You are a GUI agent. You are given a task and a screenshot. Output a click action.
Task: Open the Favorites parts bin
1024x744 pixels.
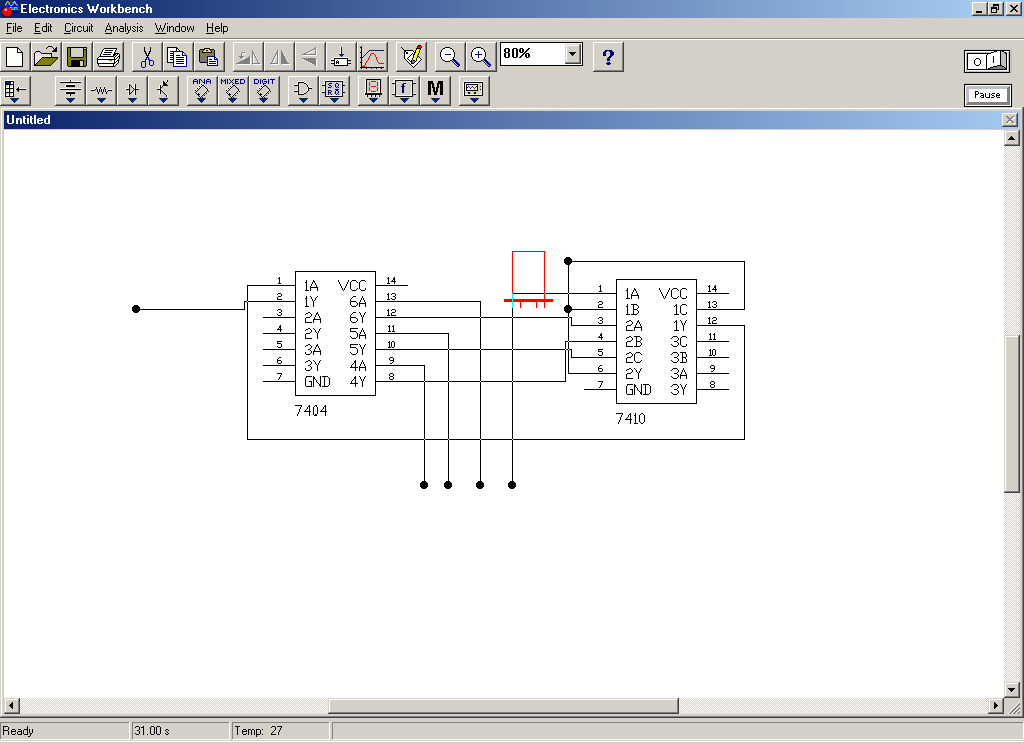pos(16,91)
